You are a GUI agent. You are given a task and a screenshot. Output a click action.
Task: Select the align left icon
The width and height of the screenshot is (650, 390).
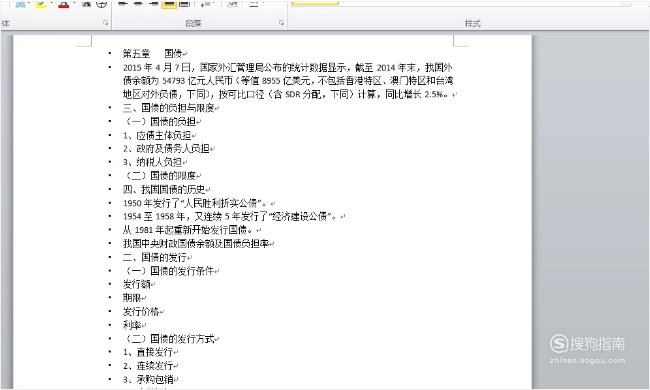pos(123,4)
